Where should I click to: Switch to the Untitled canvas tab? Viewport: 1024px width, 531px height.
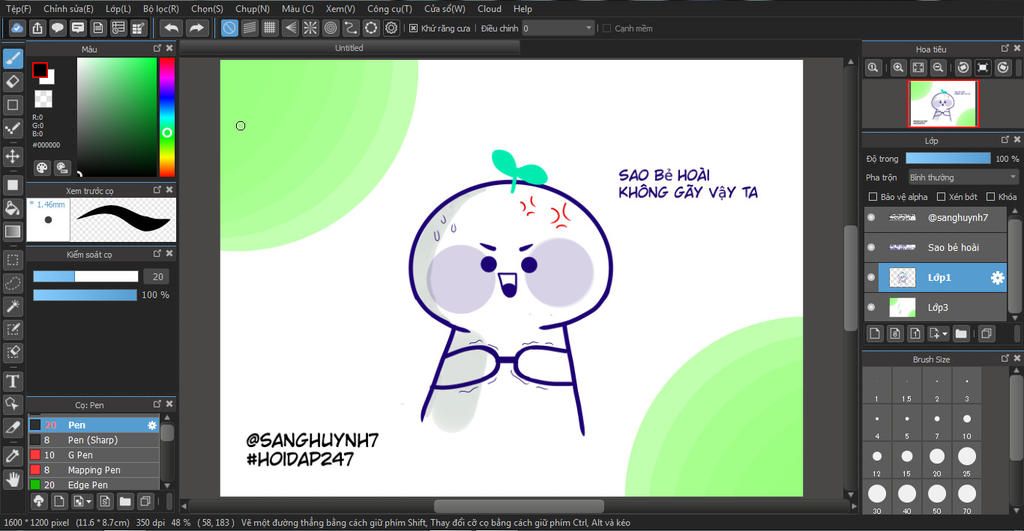(x=349, y=48)
